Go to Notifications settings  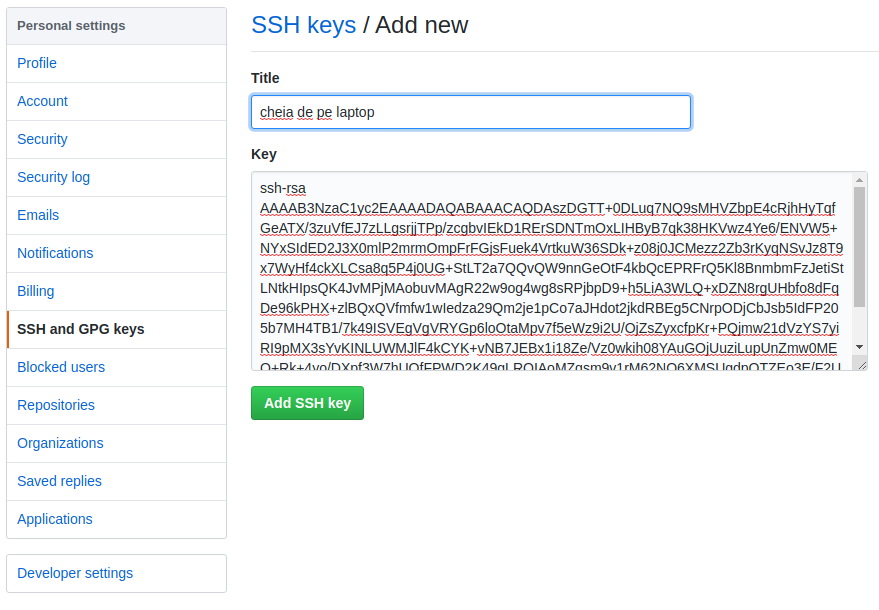tap(55, 253)
